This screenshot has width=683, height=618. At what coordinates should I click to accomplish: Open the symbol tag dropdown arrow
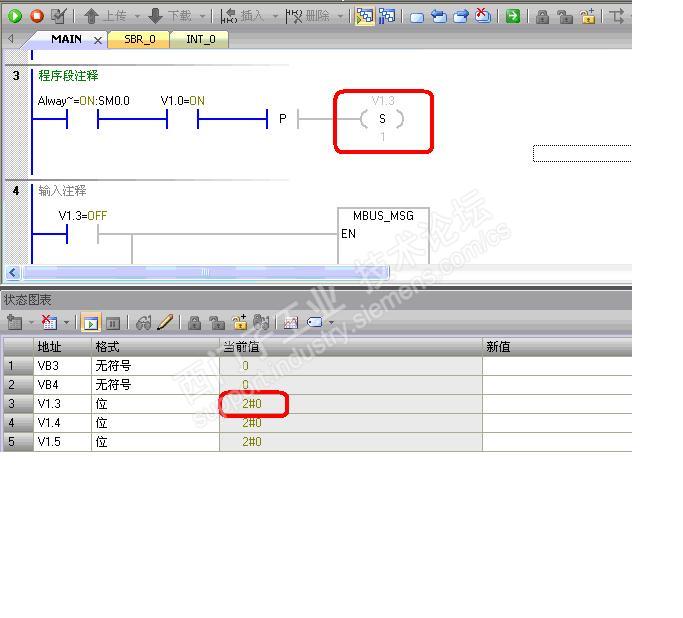331,323
